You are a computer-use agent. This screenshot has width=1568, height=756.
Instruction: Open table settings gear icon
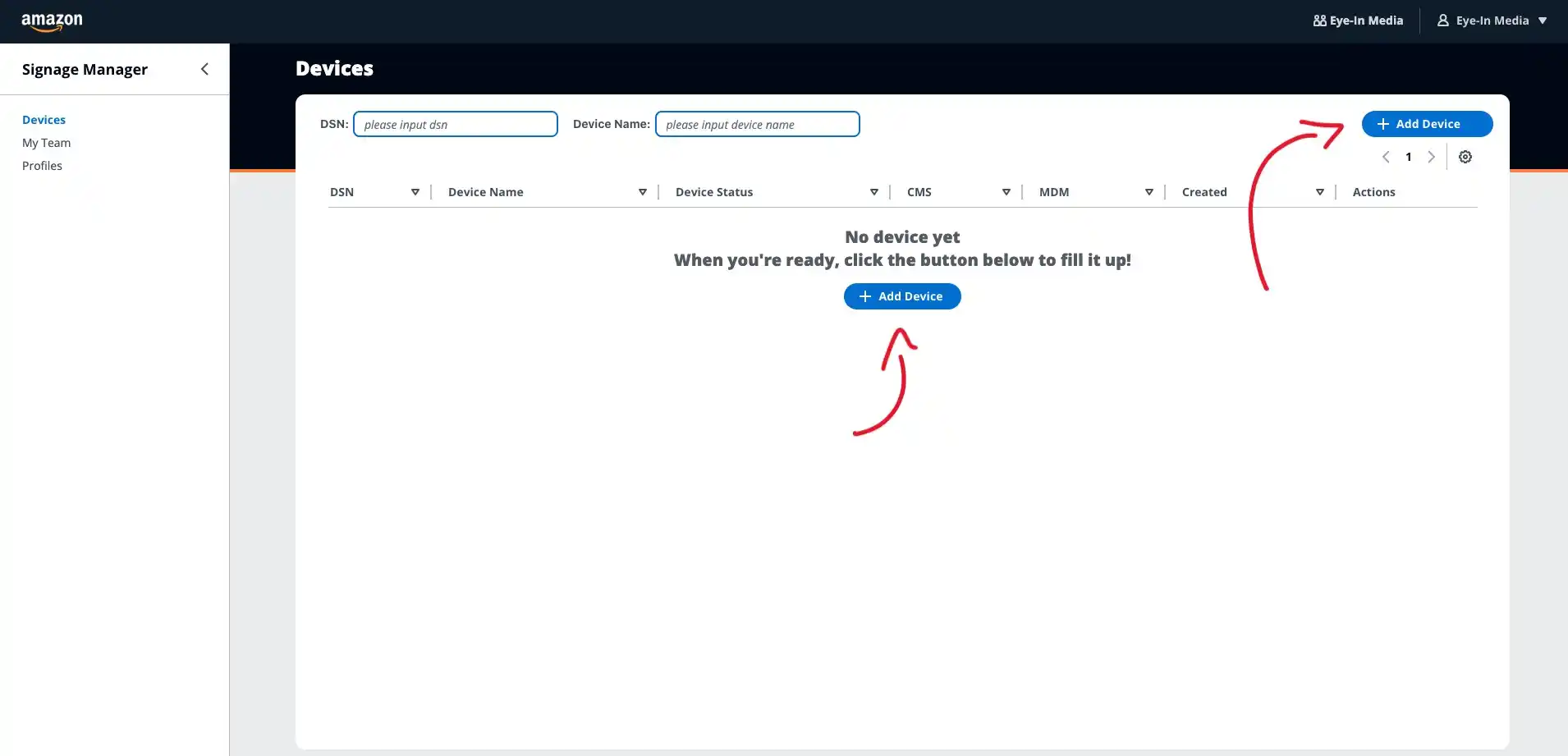(x=1465, y=157)
